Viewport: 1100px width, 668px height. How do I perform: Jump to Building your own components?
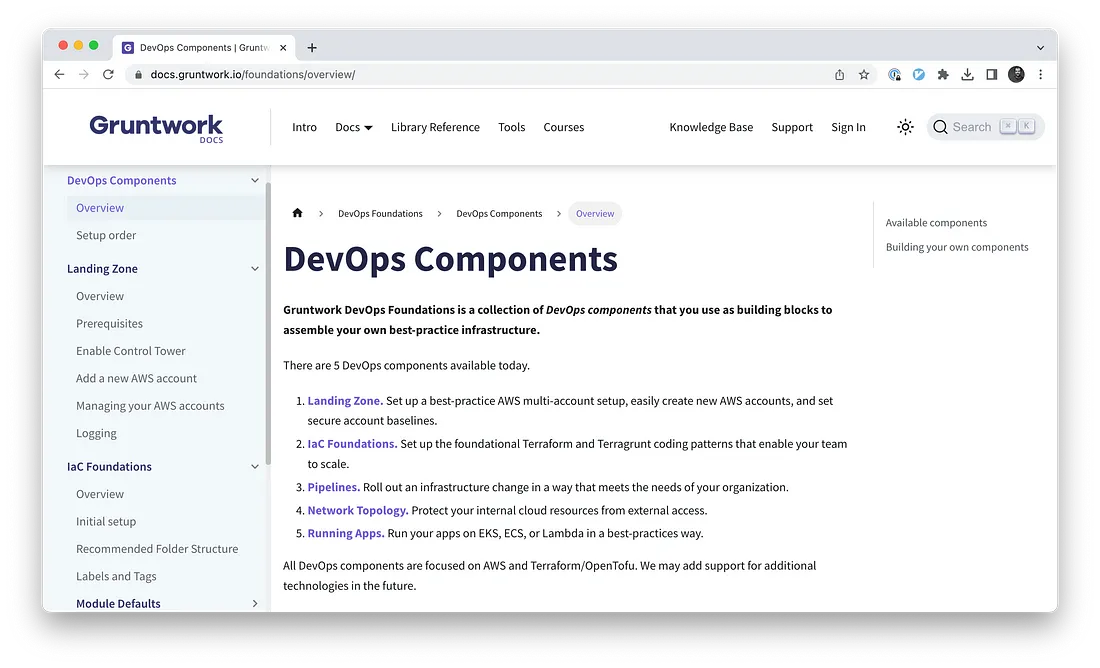coord(957,247)
